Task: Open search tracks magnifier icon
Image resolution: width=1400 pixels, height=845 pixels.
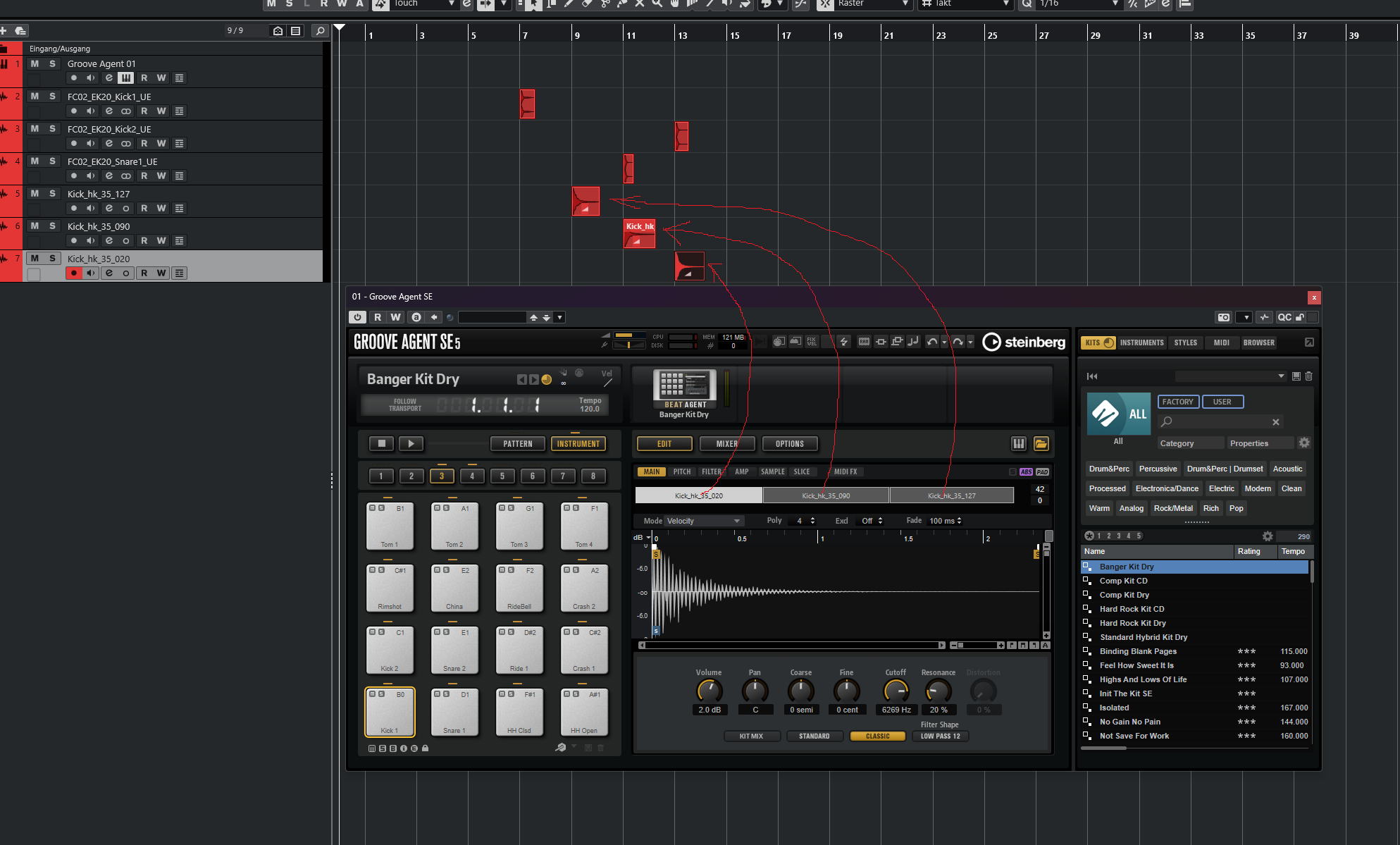Action: (319, 30)
